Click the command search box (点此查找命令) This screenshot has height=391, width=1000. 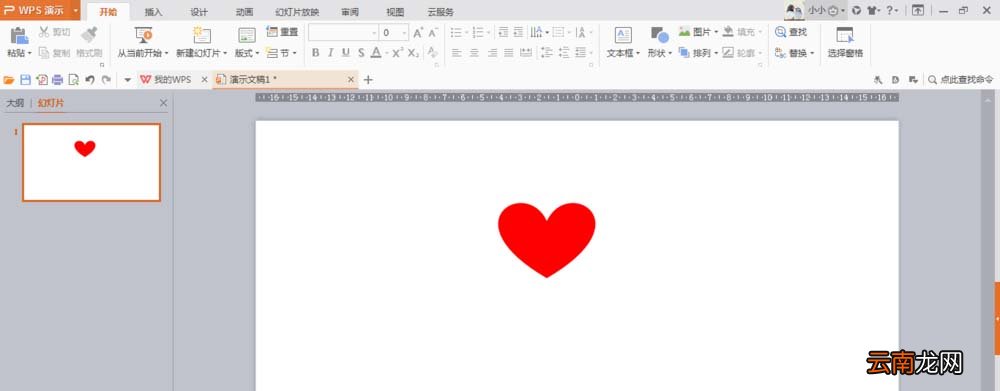[961, 80]
